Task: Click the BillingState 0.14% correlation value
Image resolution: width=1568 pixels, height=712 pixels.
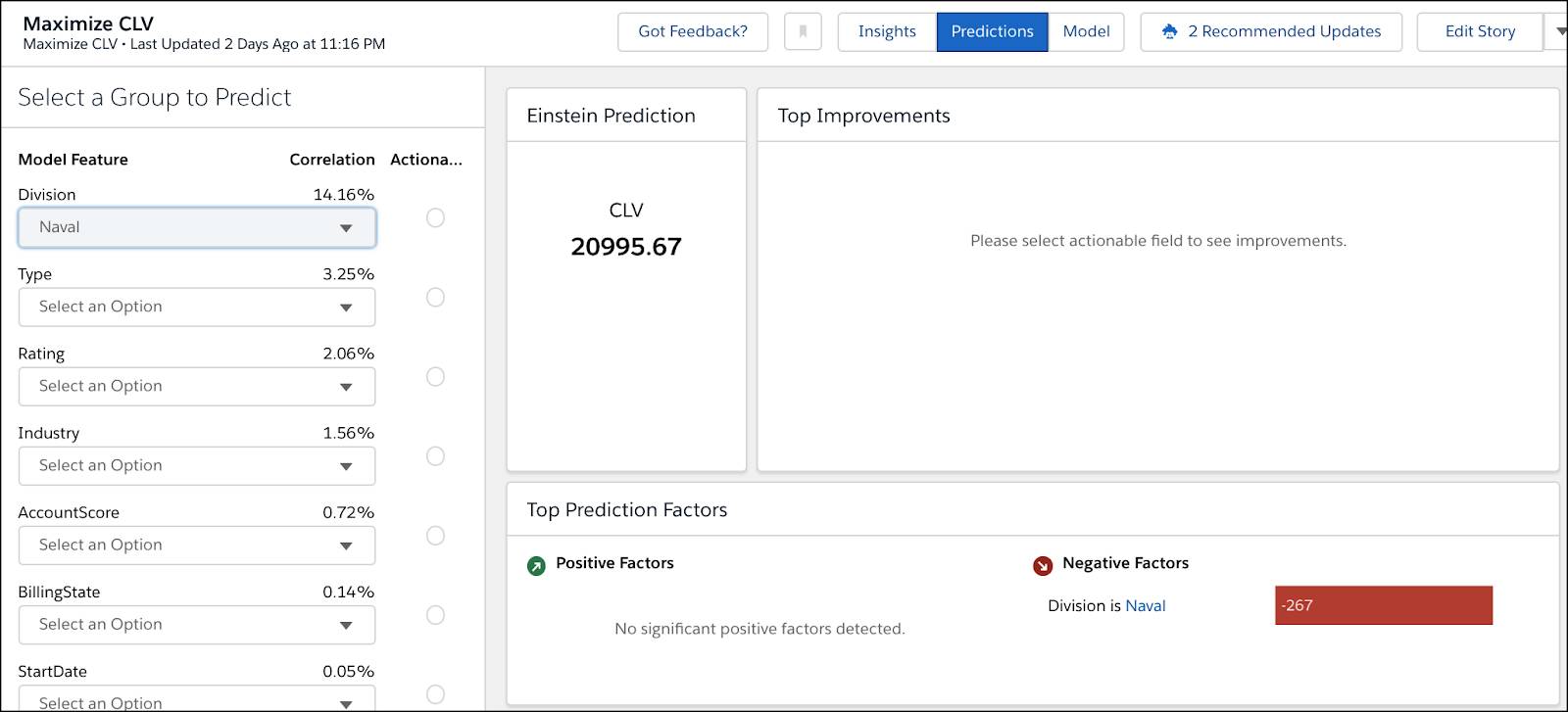Action: (x=349, y=592)
